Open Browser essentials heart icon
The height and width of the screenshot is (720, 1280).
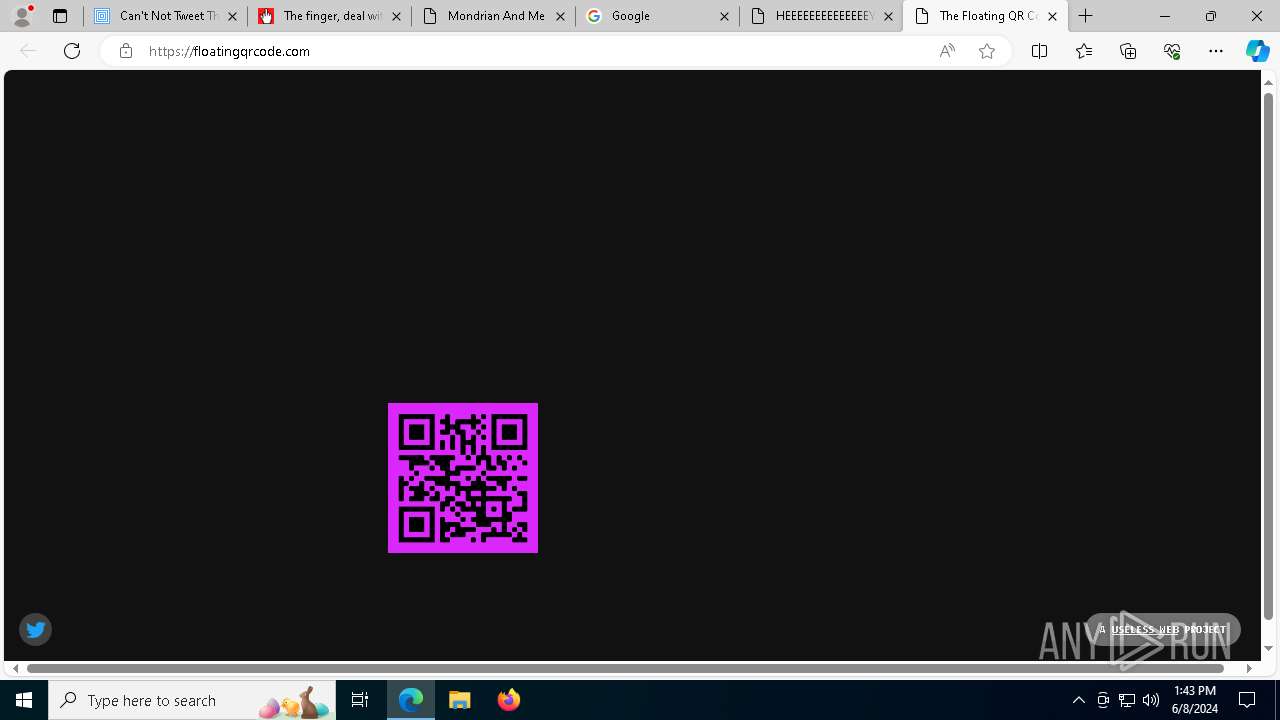[1172, 51]
